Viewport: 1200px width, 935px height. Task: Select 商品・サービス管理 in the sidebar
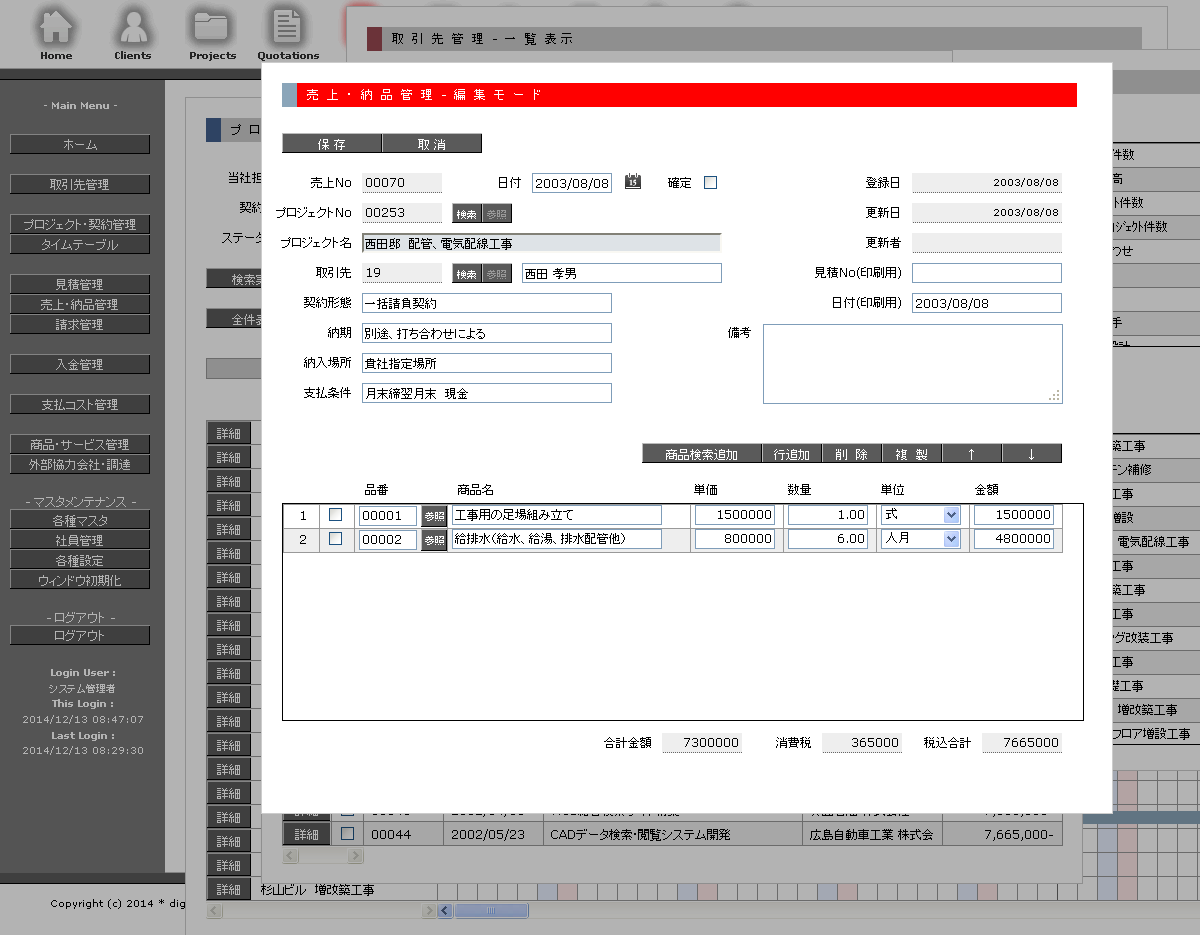(x=80, y=445)
